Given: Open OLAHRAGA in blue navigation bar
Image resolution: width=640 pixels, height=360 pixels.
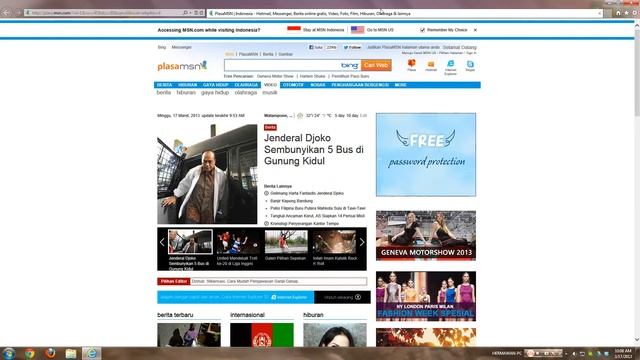Looking at the screenshot, I should coord(246,85).
